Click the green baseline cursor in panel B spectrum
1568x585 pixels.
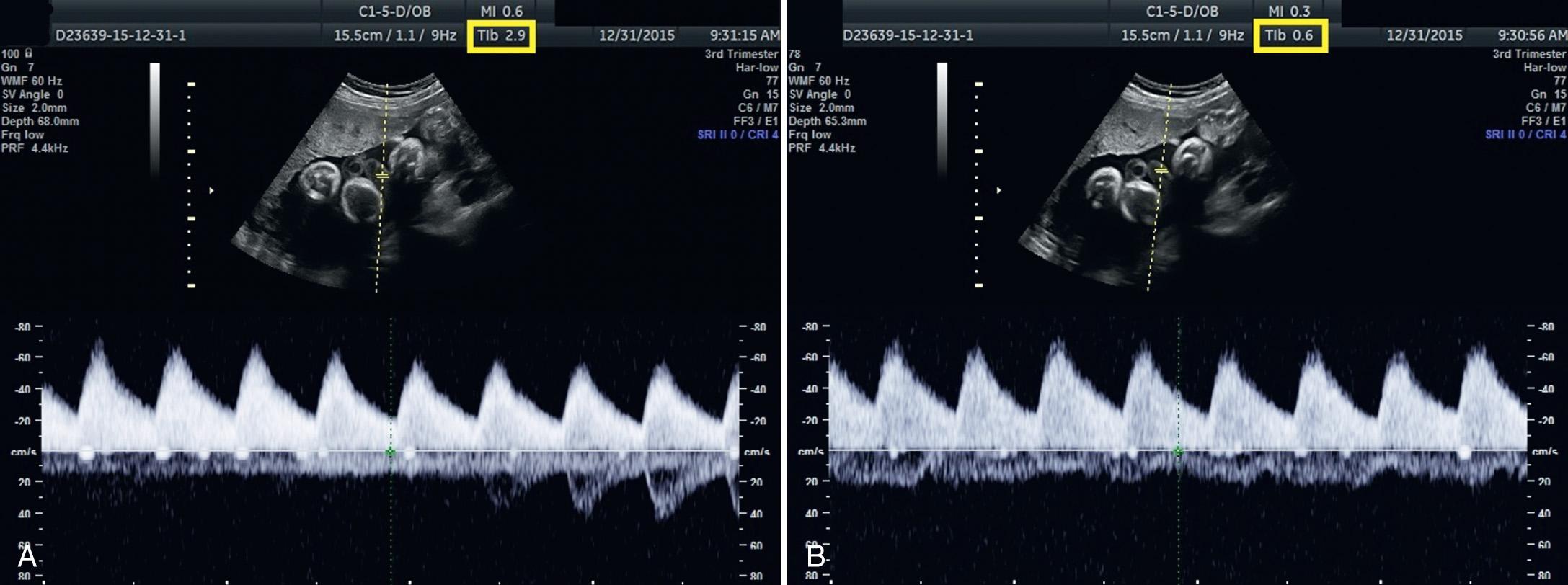(x=1179, y=452)
